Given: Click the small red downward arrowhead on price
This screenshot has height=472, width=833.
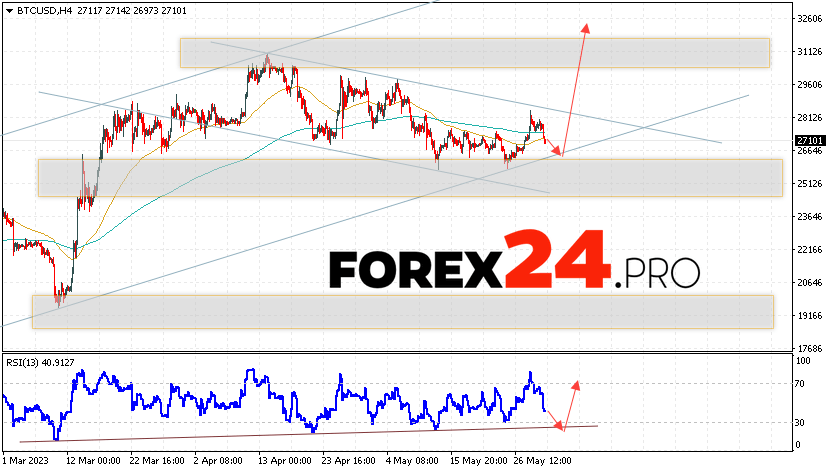Looking at the screenshot, I should (559, 153).
